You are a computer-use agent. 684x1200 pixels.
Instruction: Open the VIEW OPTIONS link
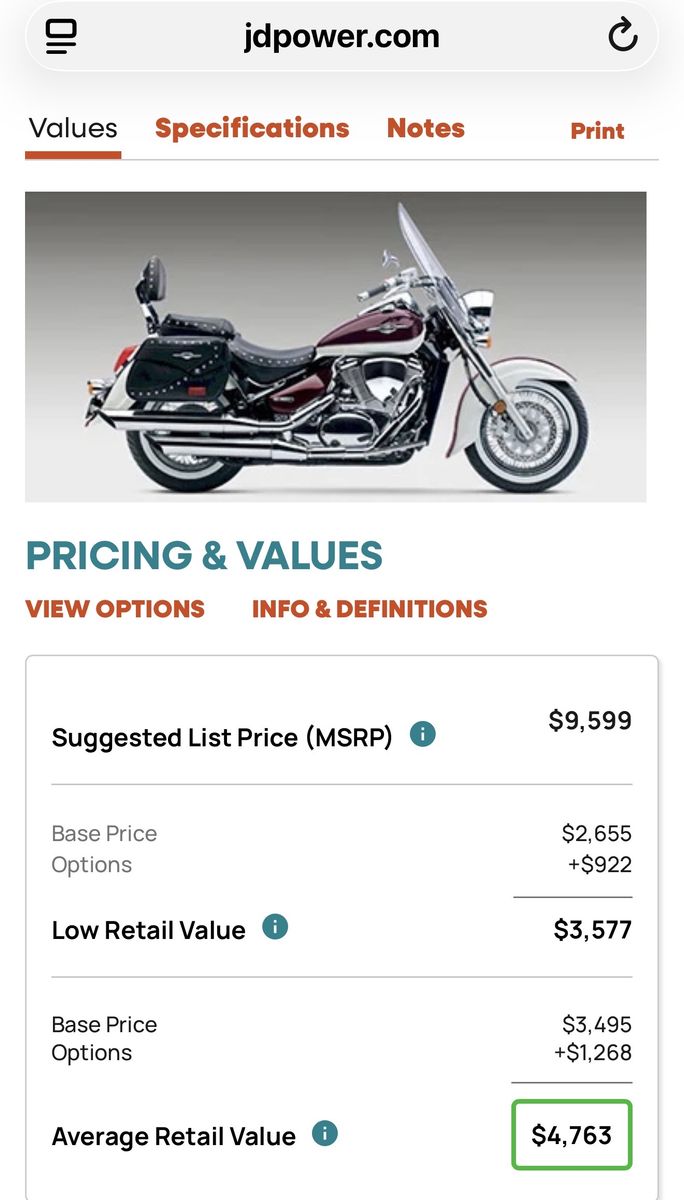[115, 609]
